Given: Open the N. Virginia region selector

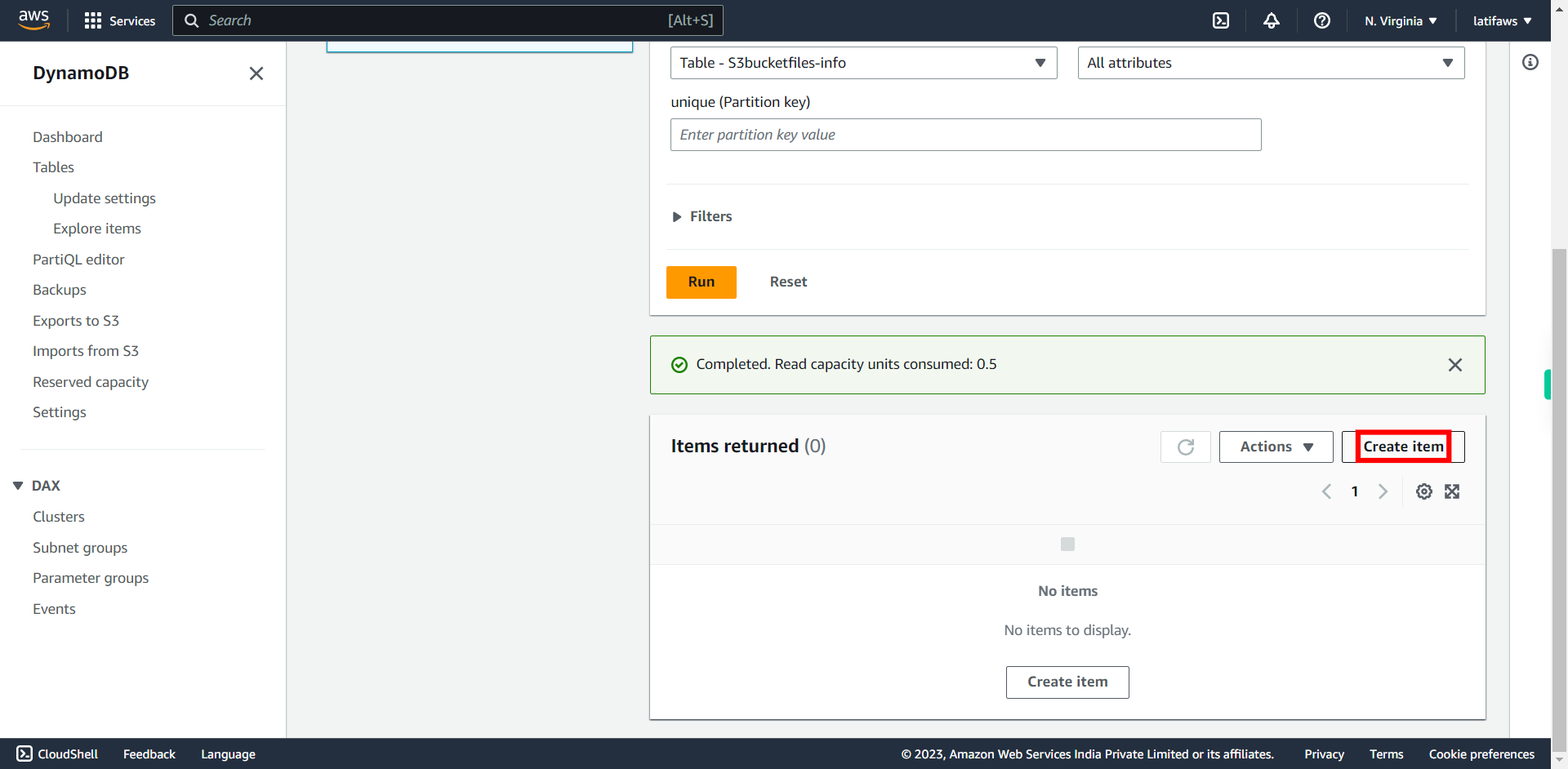Looking at the screenshot, I should click(x=1401, y=20).
